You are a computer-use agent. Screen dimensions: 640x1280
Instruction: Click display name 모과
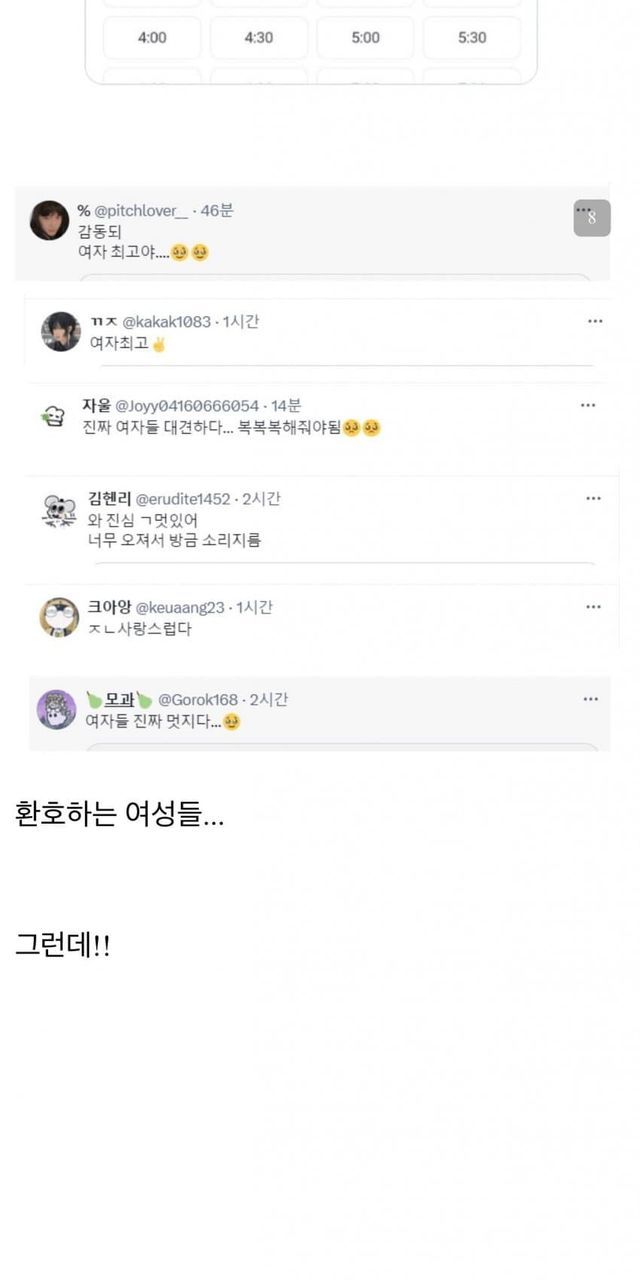pos(120,699)
